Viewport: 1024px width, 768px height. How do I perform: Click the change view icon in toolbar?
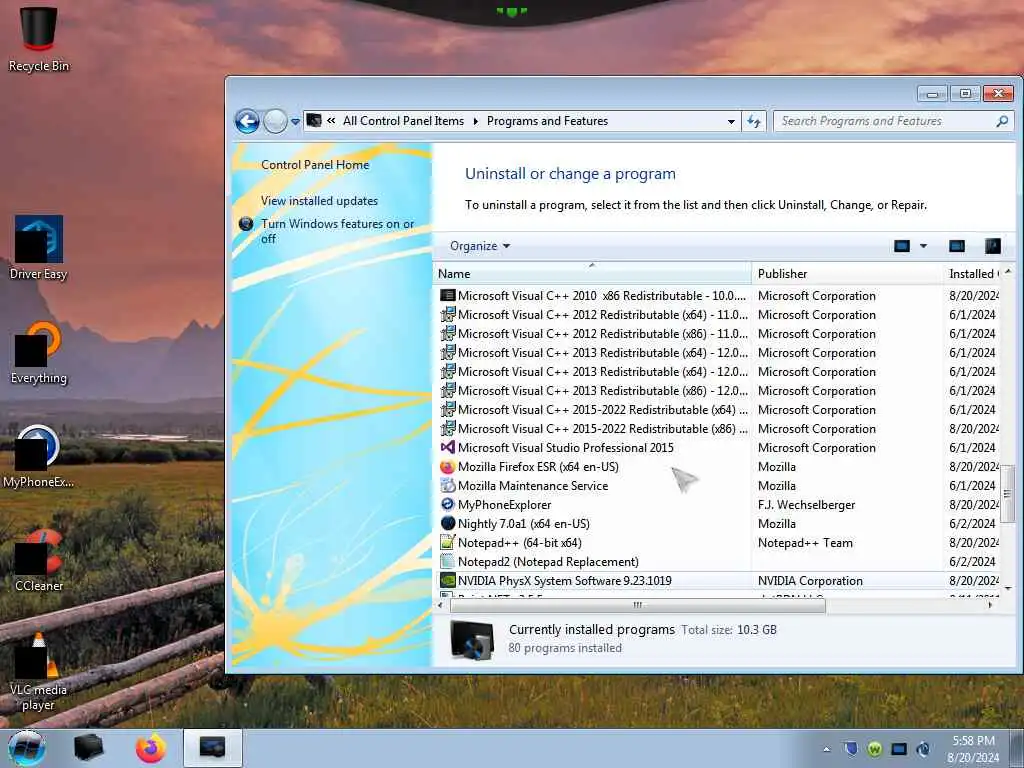pos(902,246)
